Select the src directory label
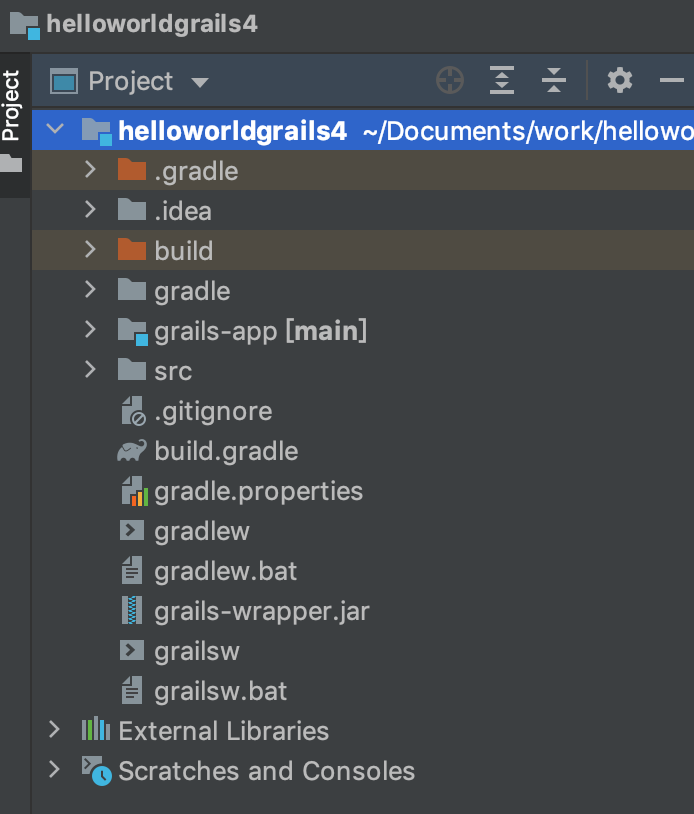 coord(173,372)
